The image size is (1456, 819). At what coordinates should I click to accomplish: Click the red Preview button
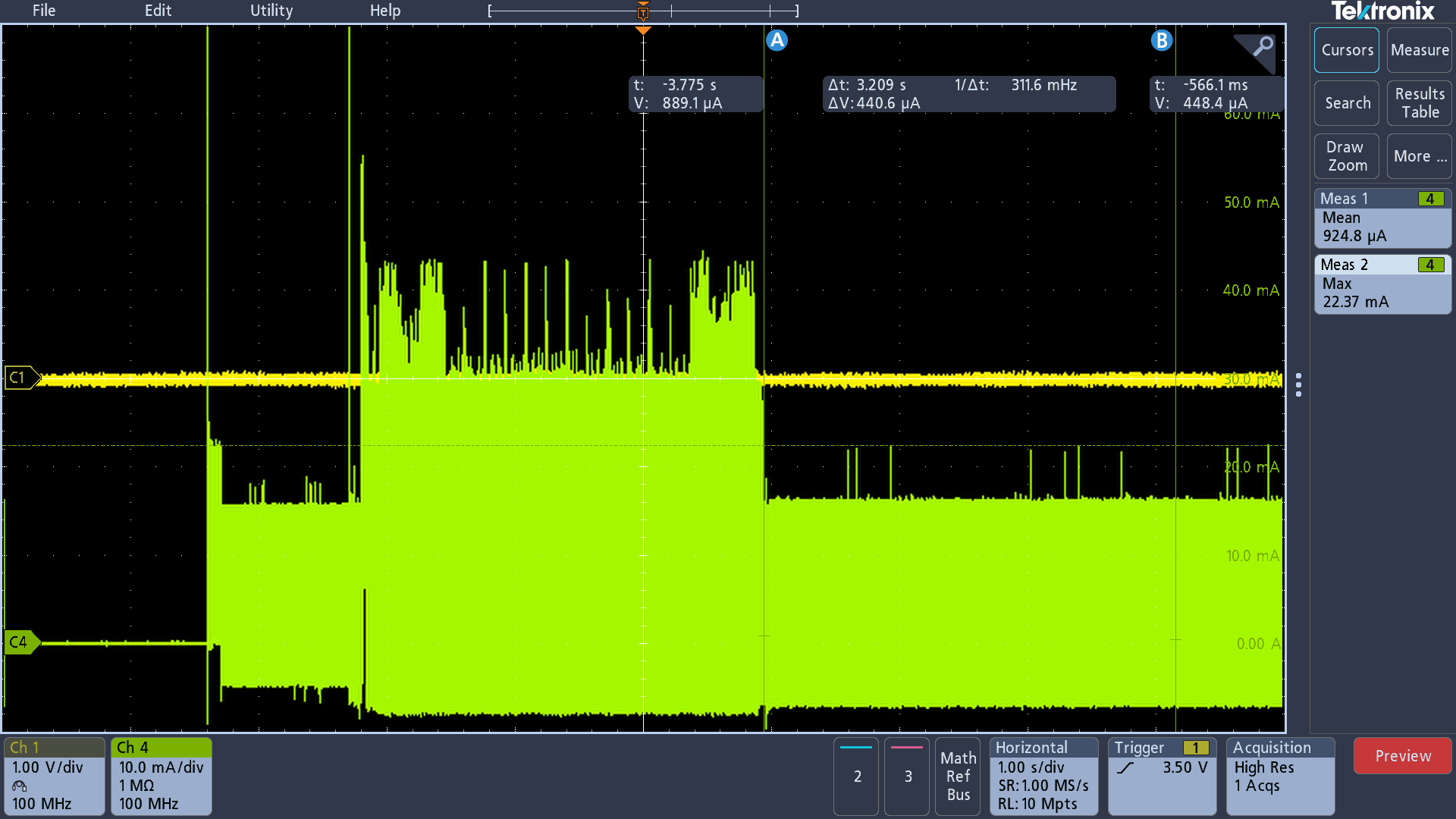coord(1403,756)
